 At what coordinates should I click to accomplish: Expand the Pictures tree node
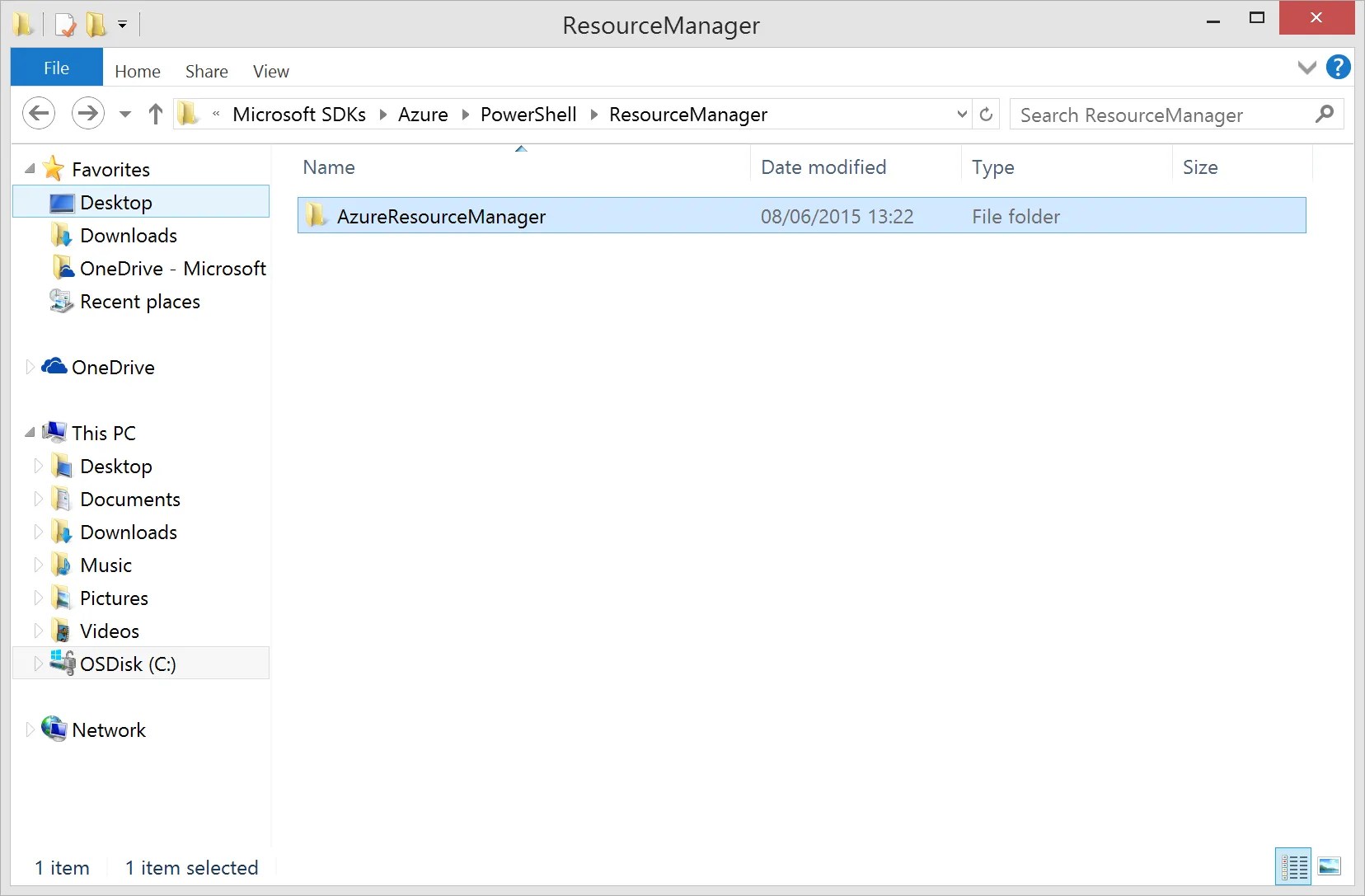(x=38, y=598)
